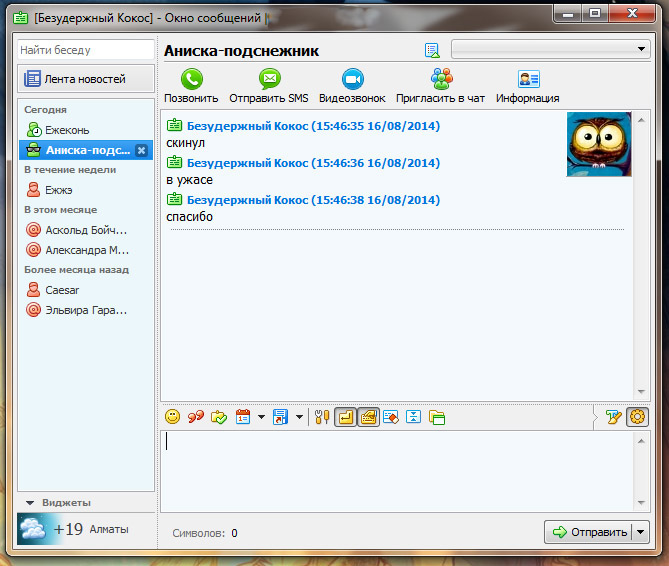Click the green phone Call icon
The image size is (669, 566).
pos(192,79)
